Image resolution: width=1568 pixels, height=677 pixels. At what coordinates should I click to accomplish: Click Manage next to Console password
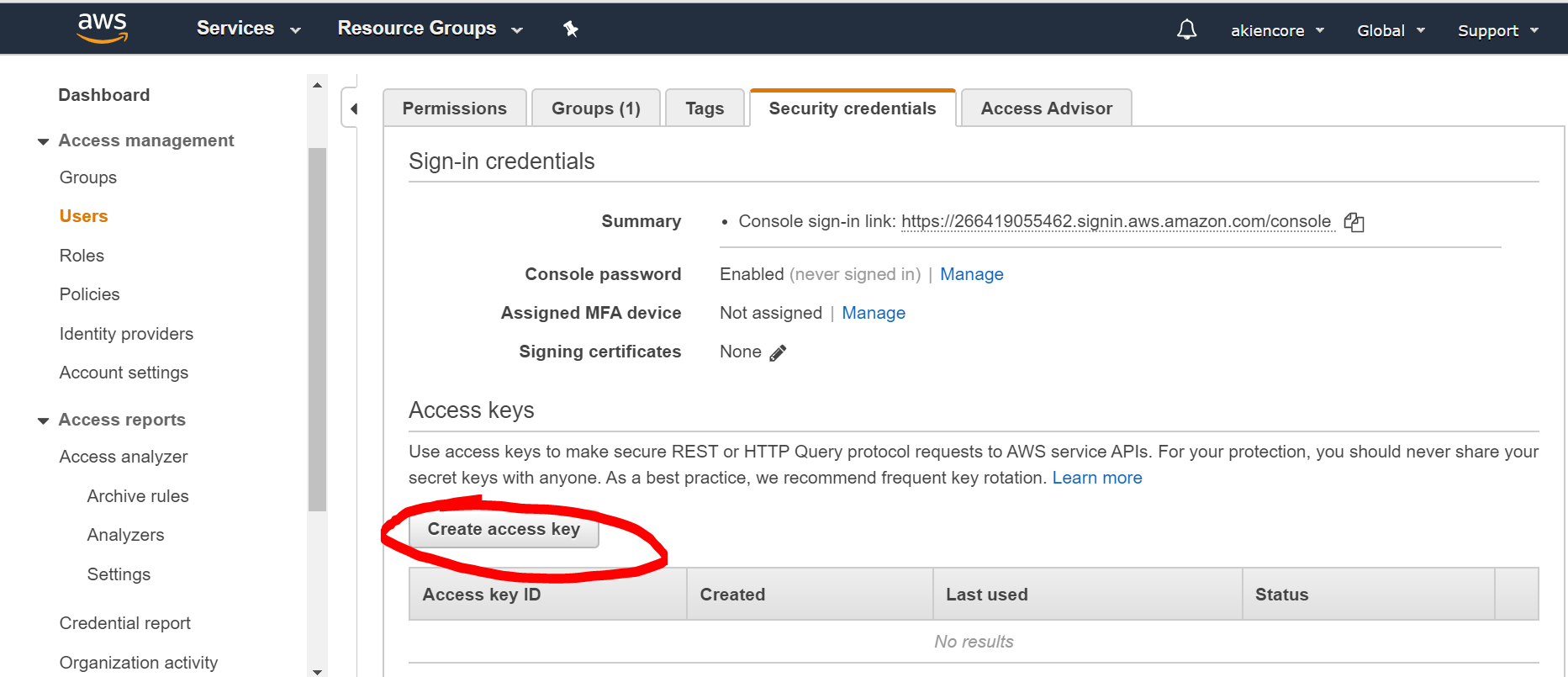click(971, 274)
